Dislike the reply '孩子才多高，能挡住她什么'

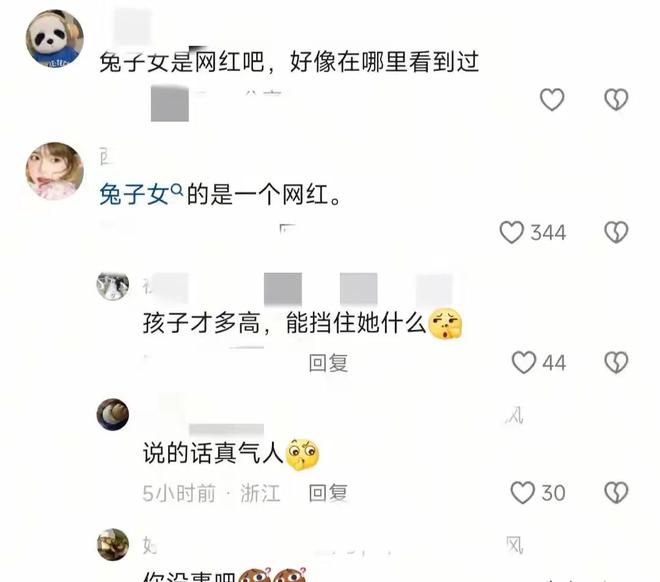tap(616, 362)
